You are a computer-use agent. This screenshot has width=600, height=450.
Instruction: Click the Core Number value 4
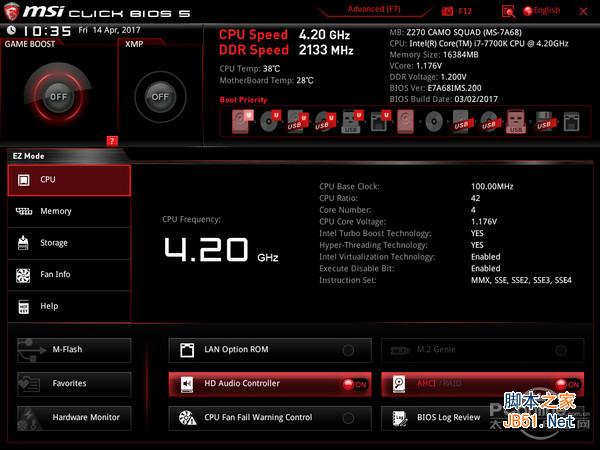[473, 210]
